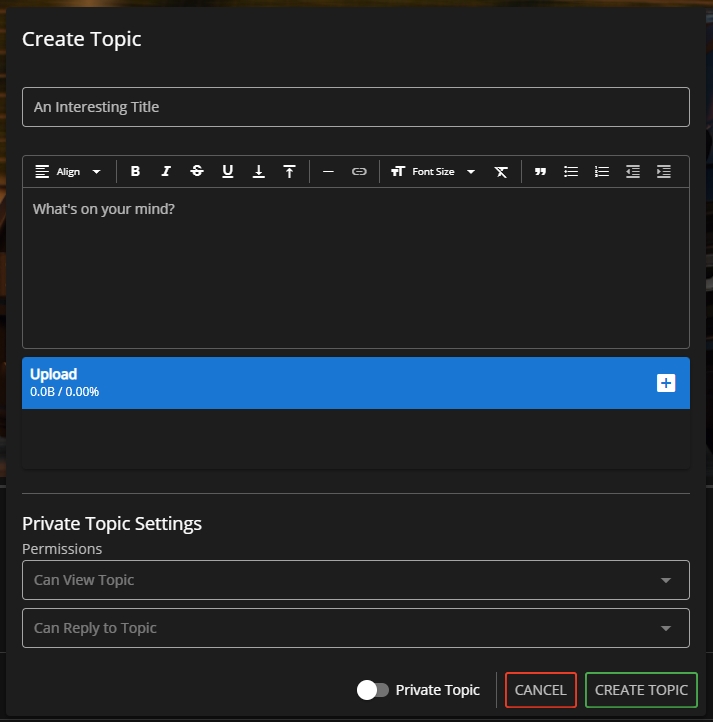Image resolution: width=713 pixels, height=722 pixels.
Task: Cancel the topic creation
Action: pyautogui.click(x=540, y=690)
